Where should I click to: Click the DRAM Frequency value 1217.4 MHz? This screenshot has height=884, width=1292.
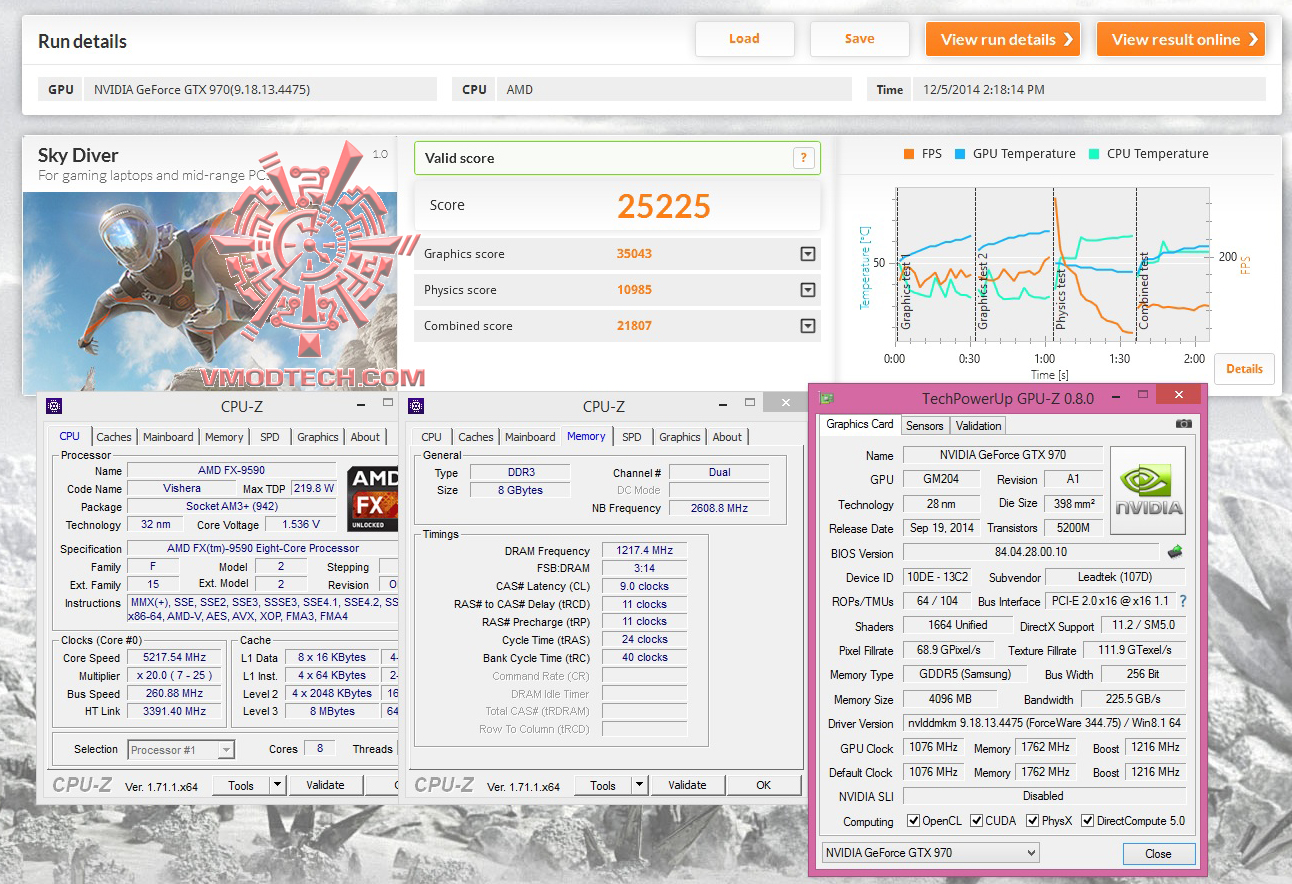tap(645, 550)
